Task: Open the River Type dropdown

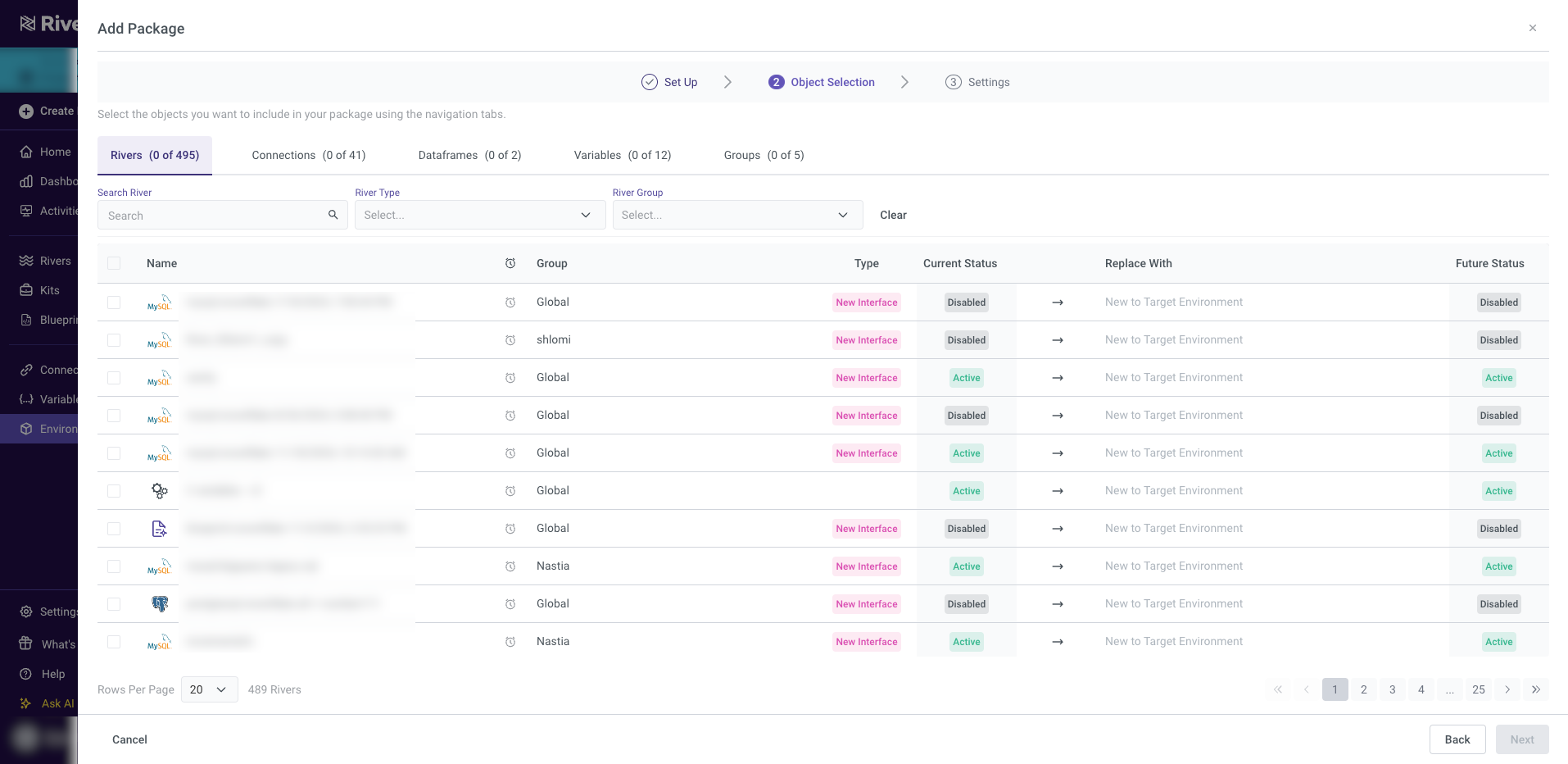Action: pos(480,215)
